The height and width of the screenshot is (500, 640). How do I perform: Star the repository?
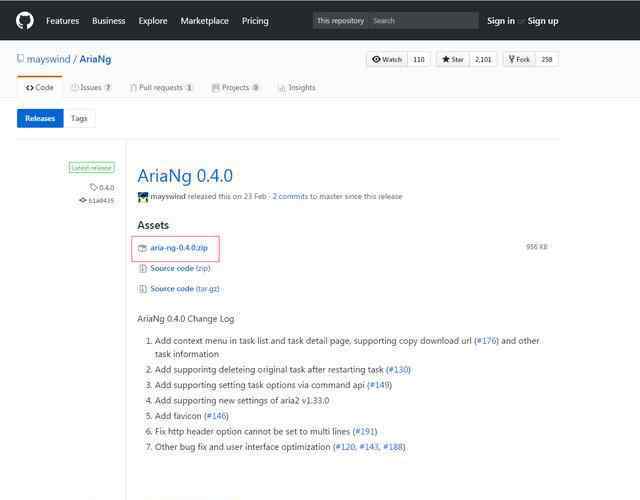pos(453,60)
